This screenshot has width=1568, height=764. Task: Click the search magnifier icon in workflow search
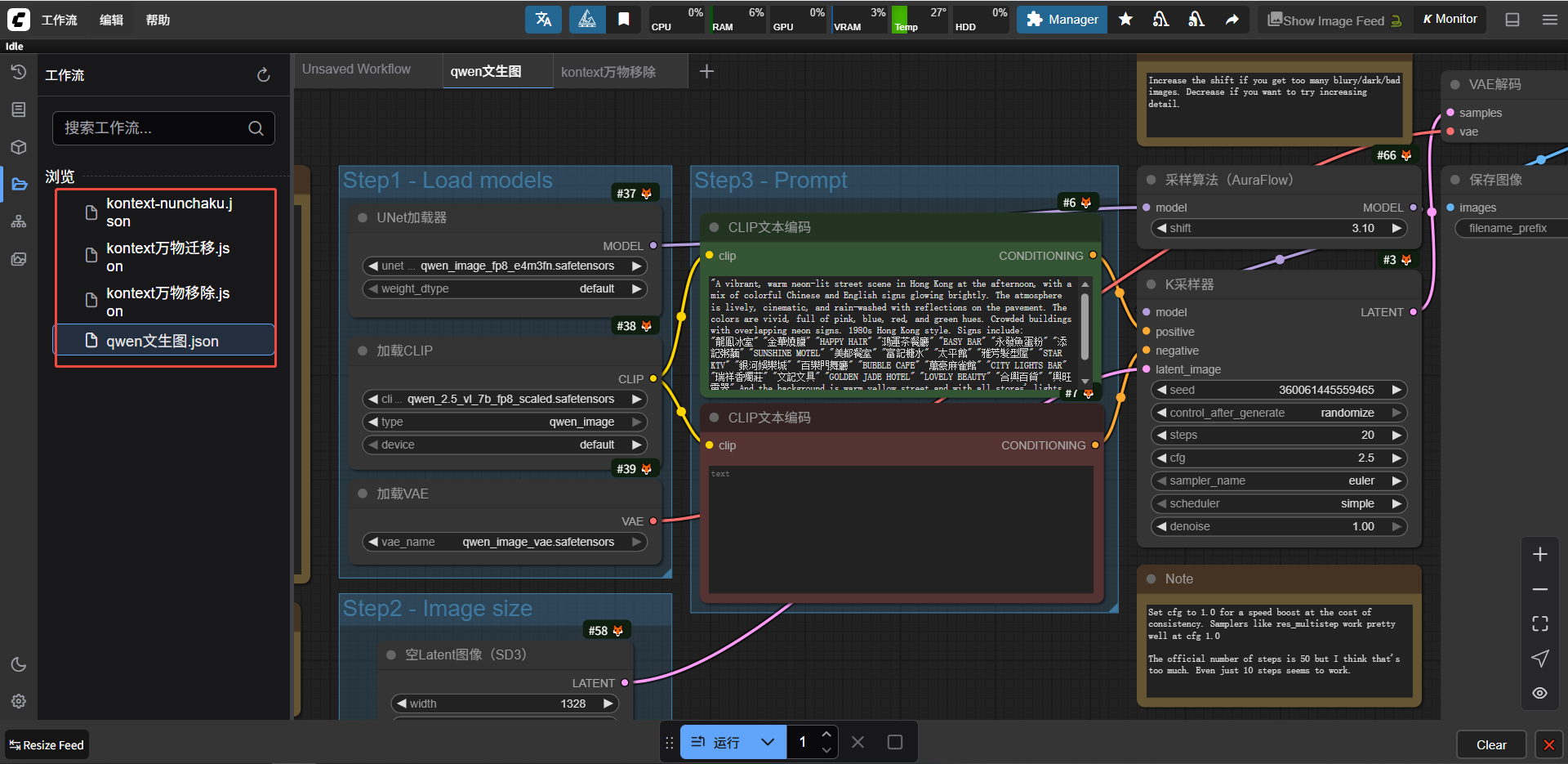pos(256,128)
